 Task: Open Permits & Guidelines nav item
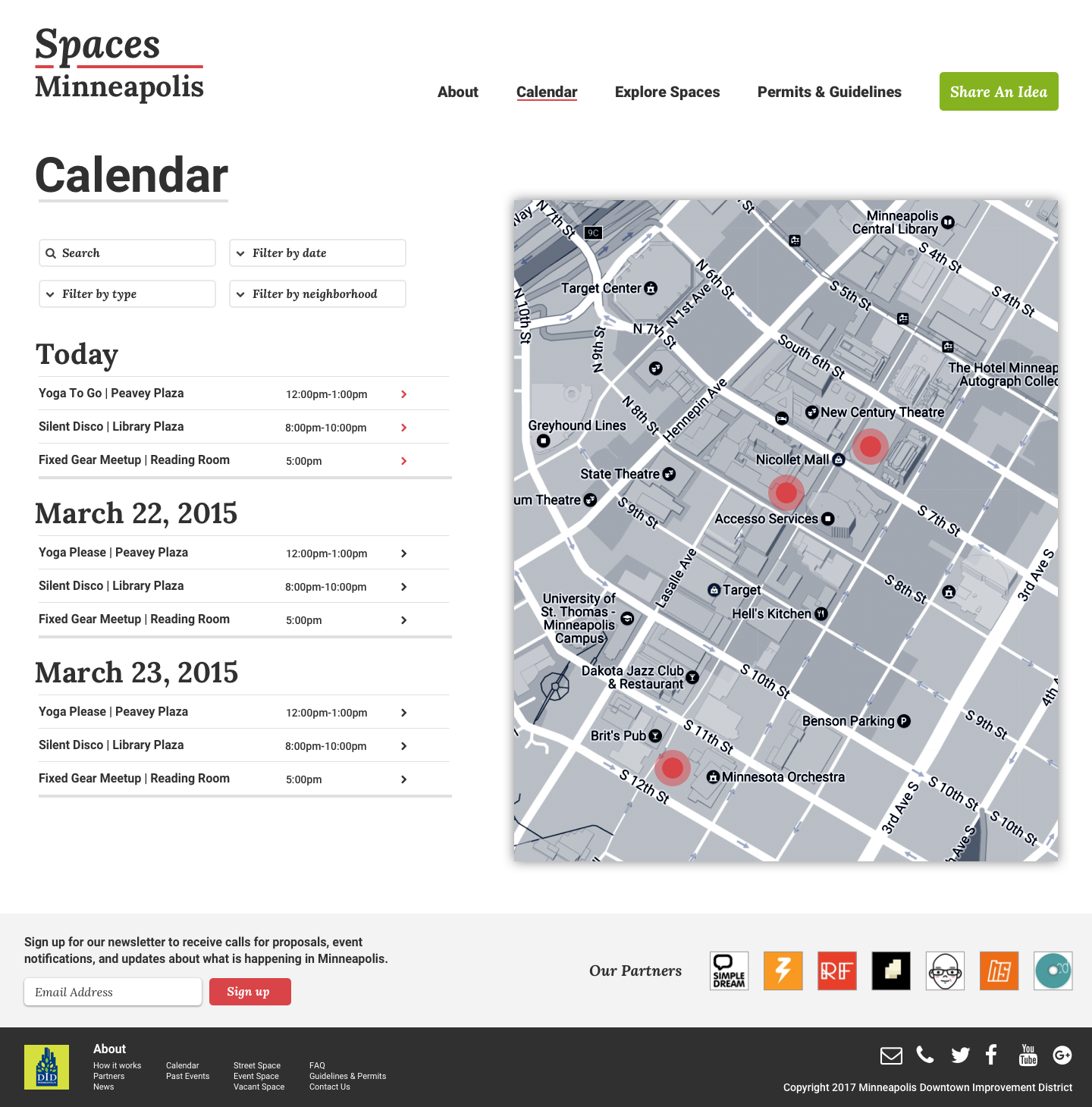pos(830,92)
